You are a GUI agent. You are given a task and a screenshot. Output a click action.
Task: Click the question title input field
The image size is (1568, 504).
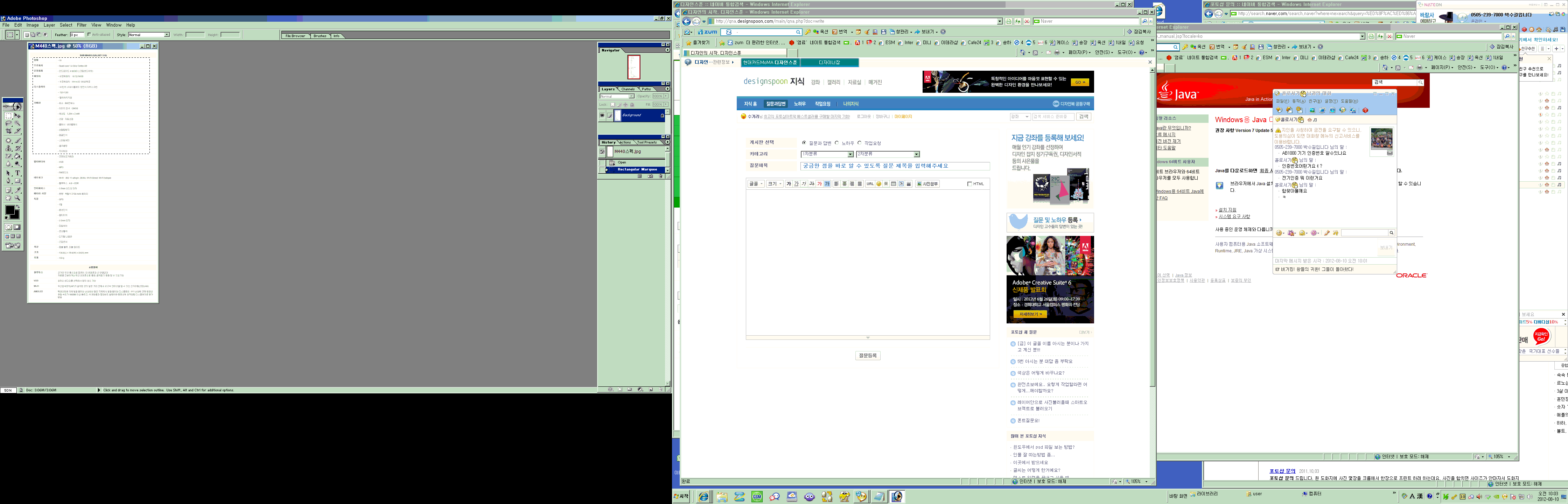click(x=895, y=166)
